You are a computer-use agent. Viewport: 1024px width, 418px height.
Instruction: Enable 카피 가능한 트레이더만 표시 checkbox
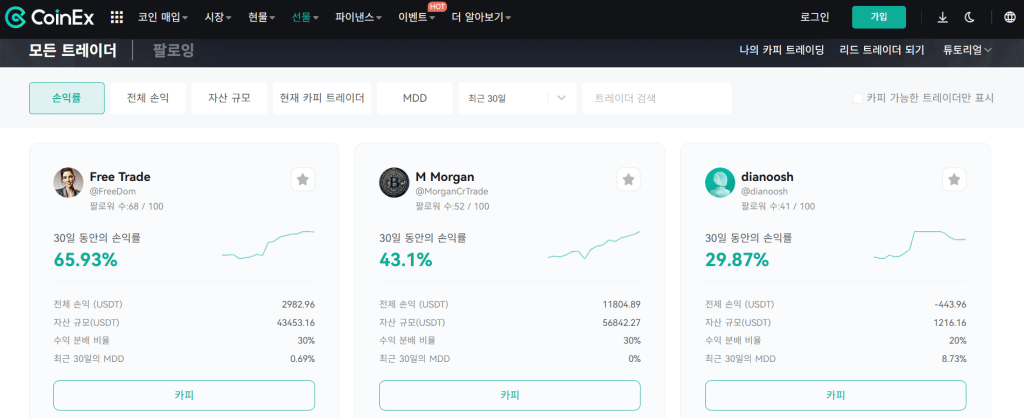[x=857, y=98]
